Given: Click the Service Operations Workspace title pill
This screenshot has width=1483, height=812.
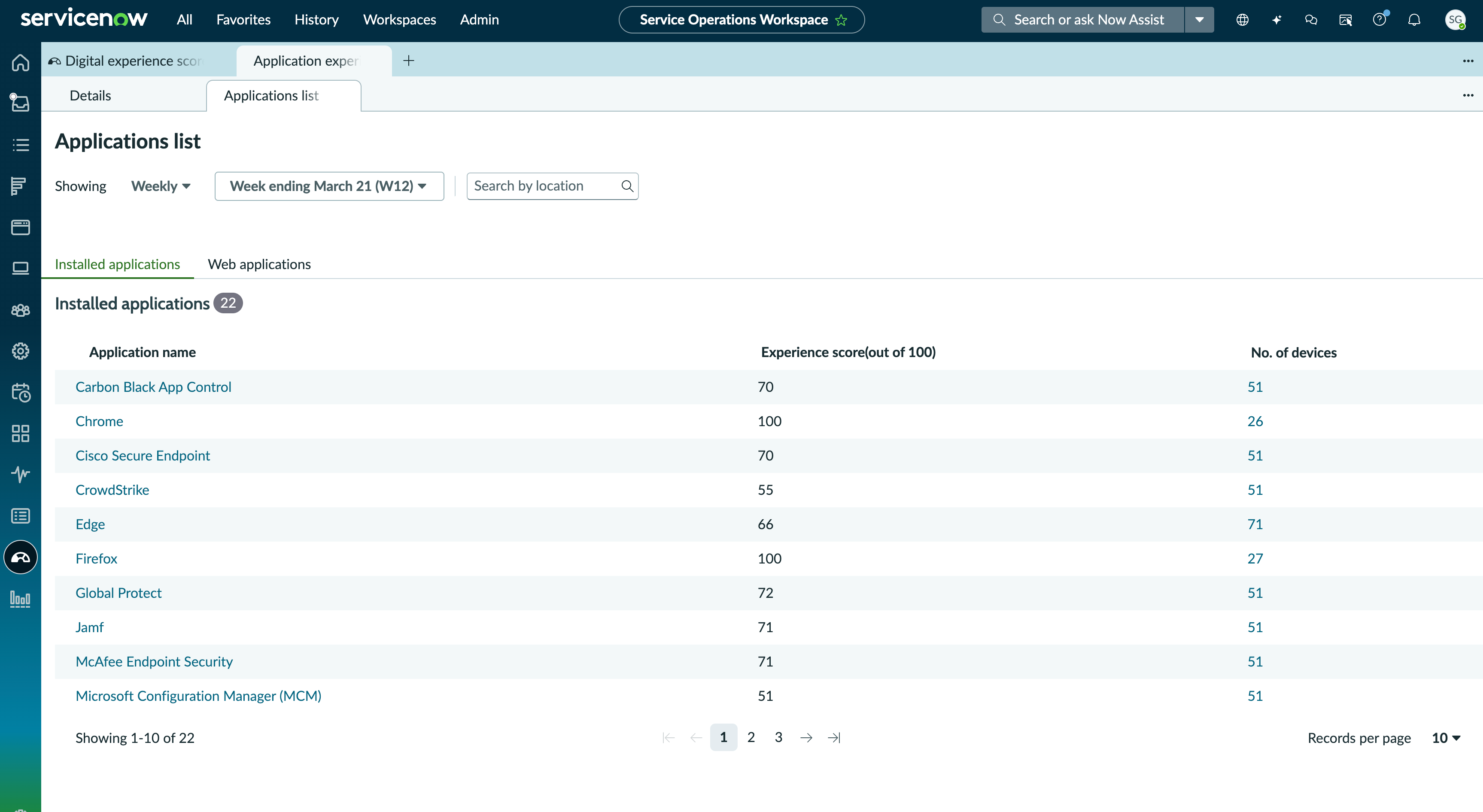Looking at the screenshot, I should (x=741, y=20).
